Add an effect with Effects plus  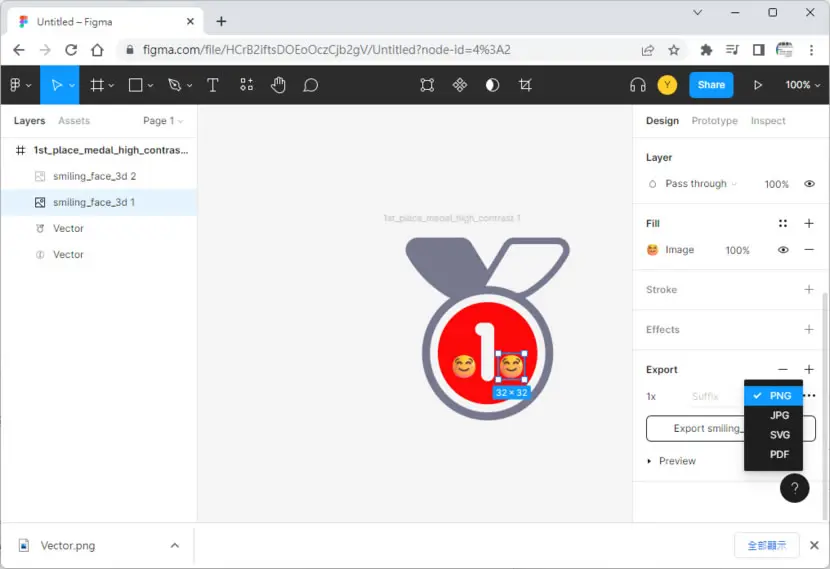(x=809, y=329)
